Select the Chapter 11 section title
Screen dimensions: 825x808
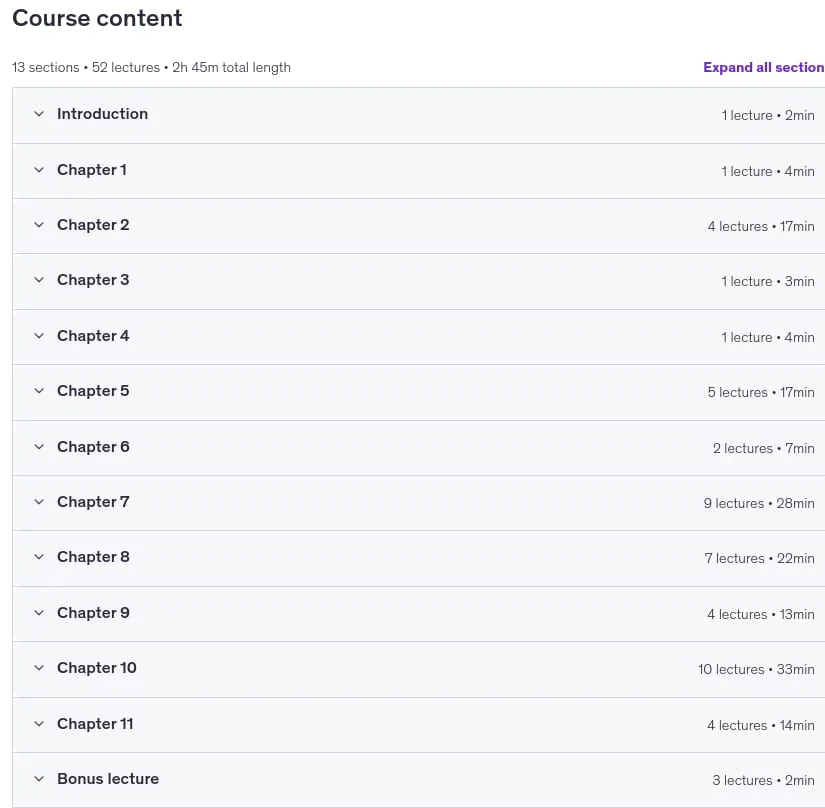coord(95,724)
